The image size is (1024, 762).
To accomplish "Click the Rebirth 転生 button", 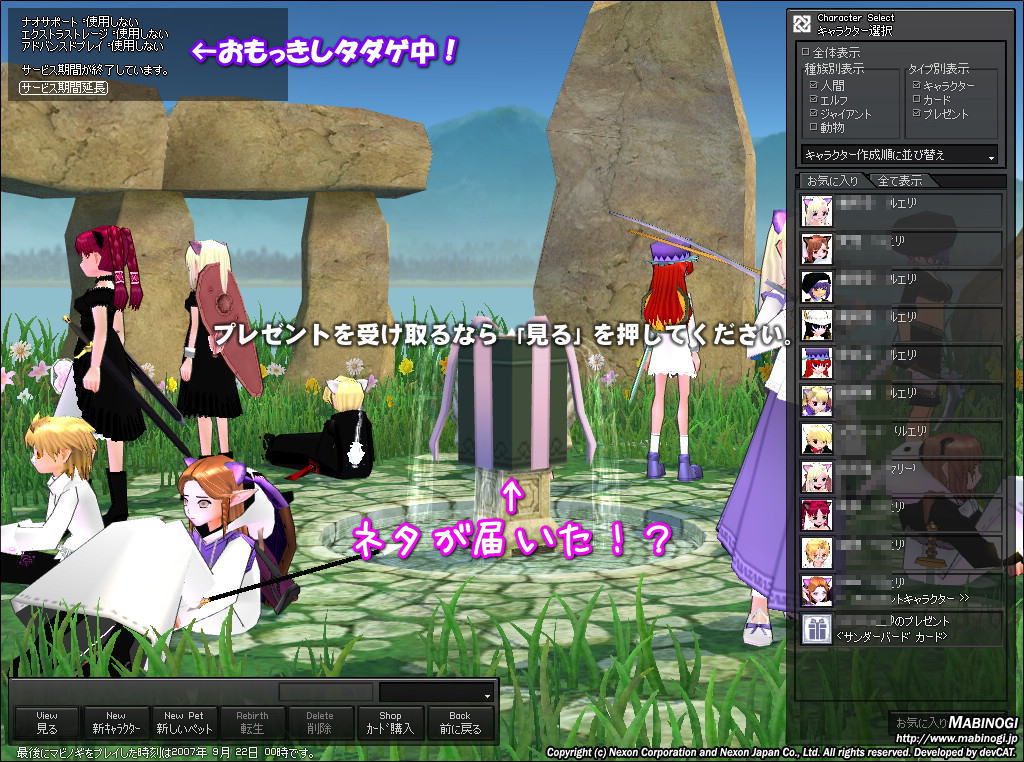I will pyautogui.click(x=253, y=723).
